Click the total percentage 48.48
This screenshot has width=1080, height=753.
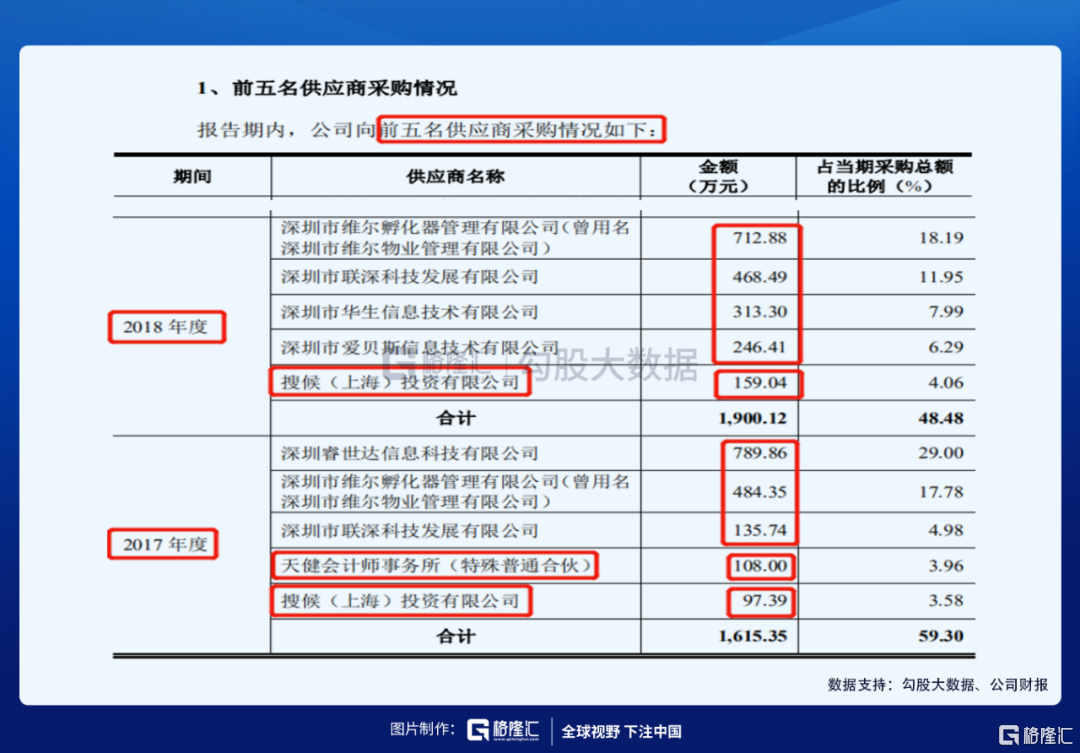[x=941, y=418]
